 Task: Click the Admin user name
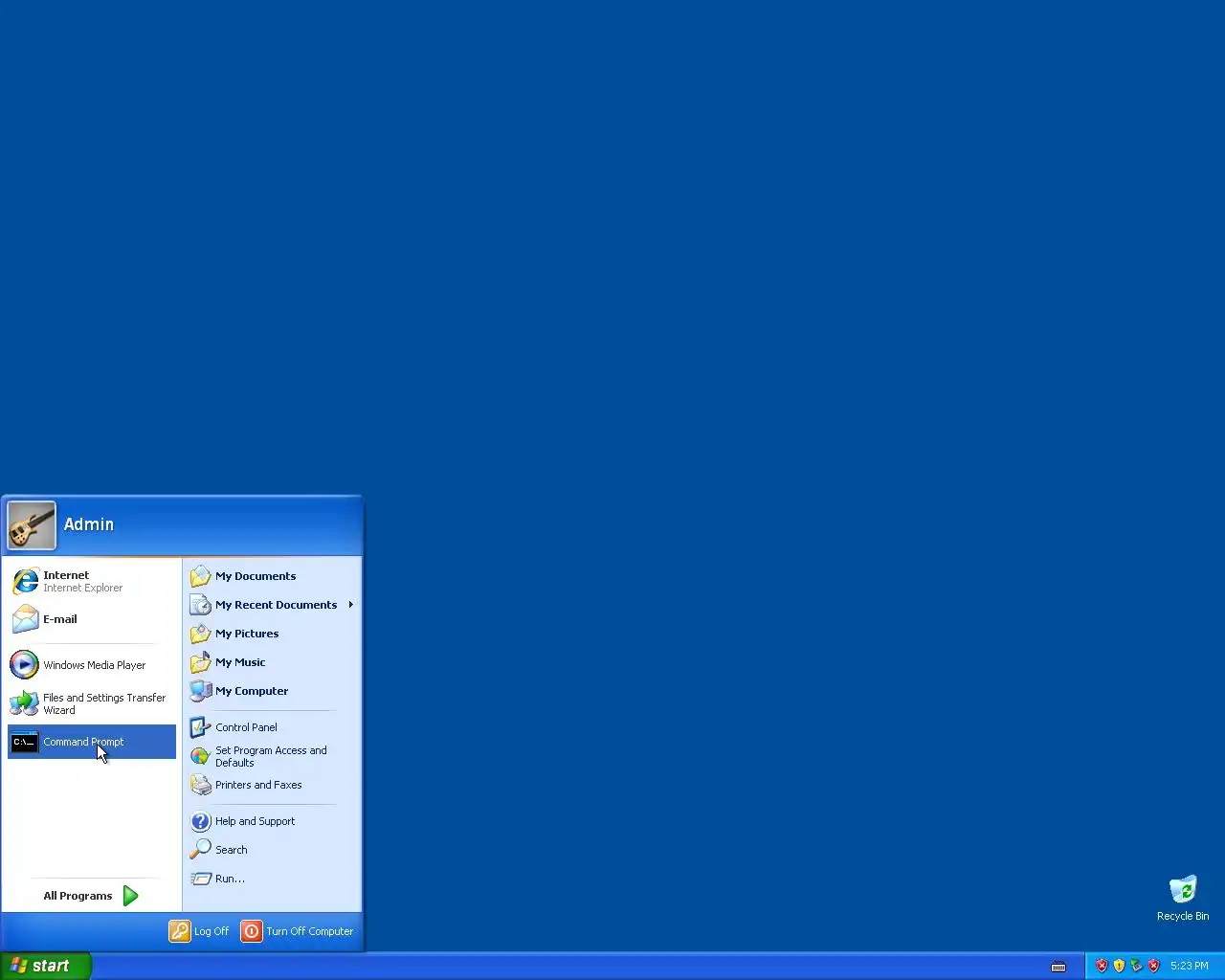pyautogui.click(x=89, y=524)
